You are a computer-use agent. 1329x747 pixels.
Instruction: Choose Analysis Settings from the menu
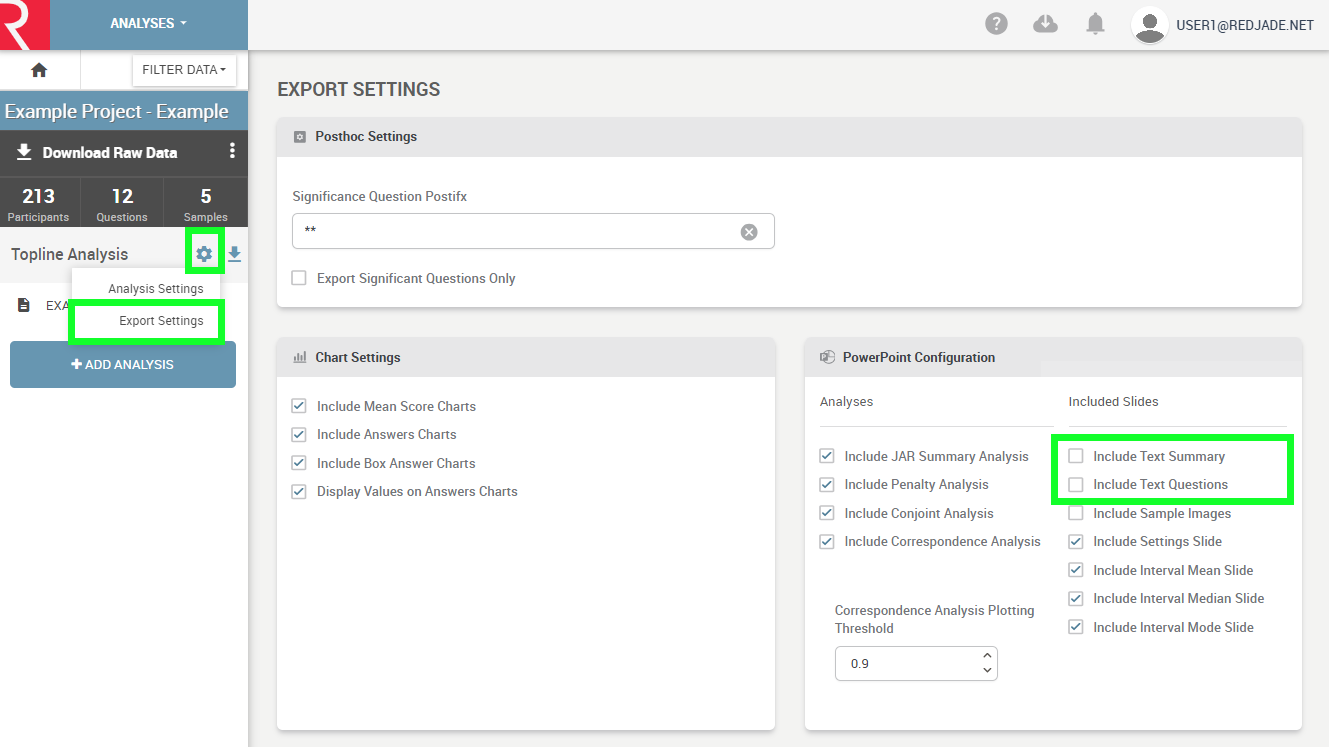click(x=156, y=289)
